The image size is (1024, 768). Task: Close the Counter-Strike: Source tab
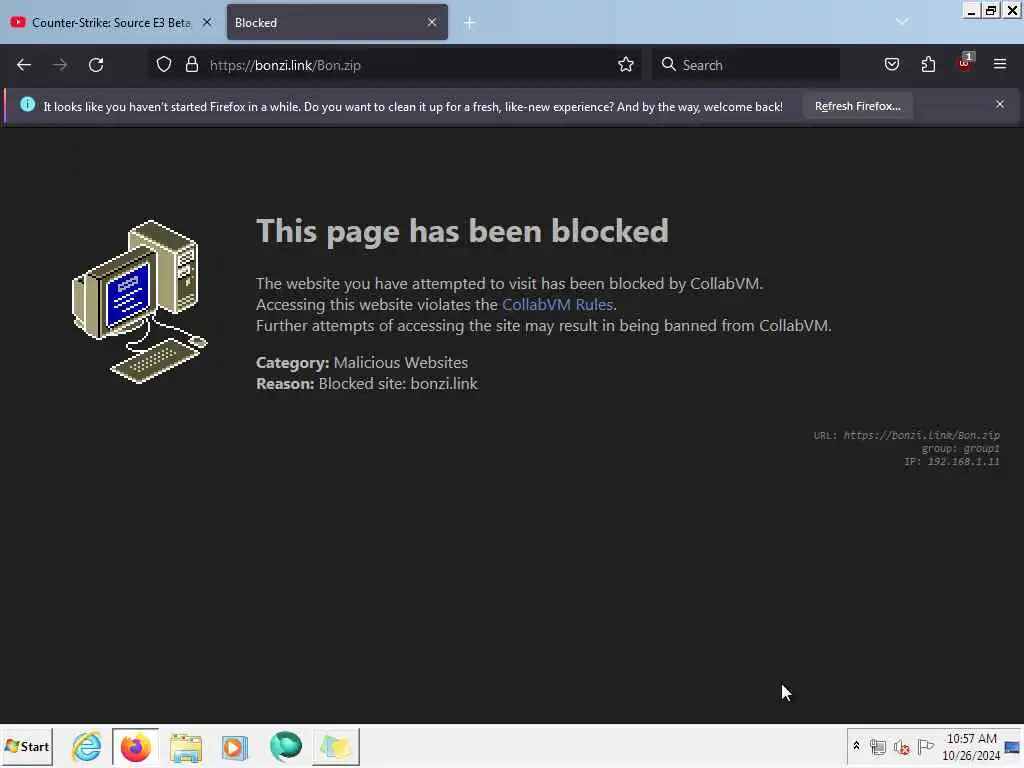tap(207, 23)
